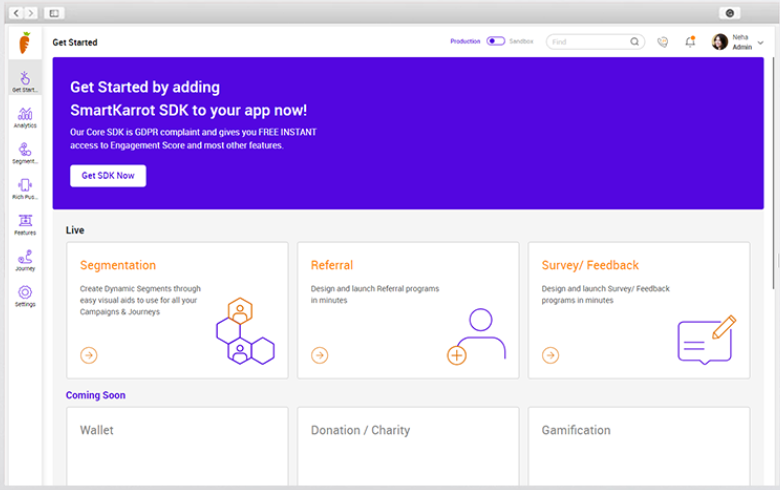Click the browser back arrow
Viewport: 780px width, 490px height.
click(16, 13)
